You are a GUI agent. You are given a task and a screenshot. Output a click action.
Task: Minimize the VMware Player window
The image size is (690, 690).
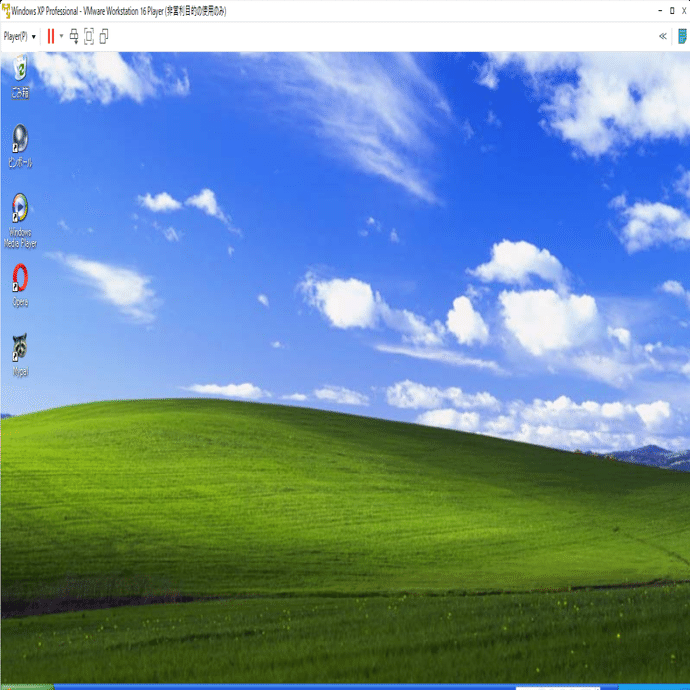tap(660, 11)
